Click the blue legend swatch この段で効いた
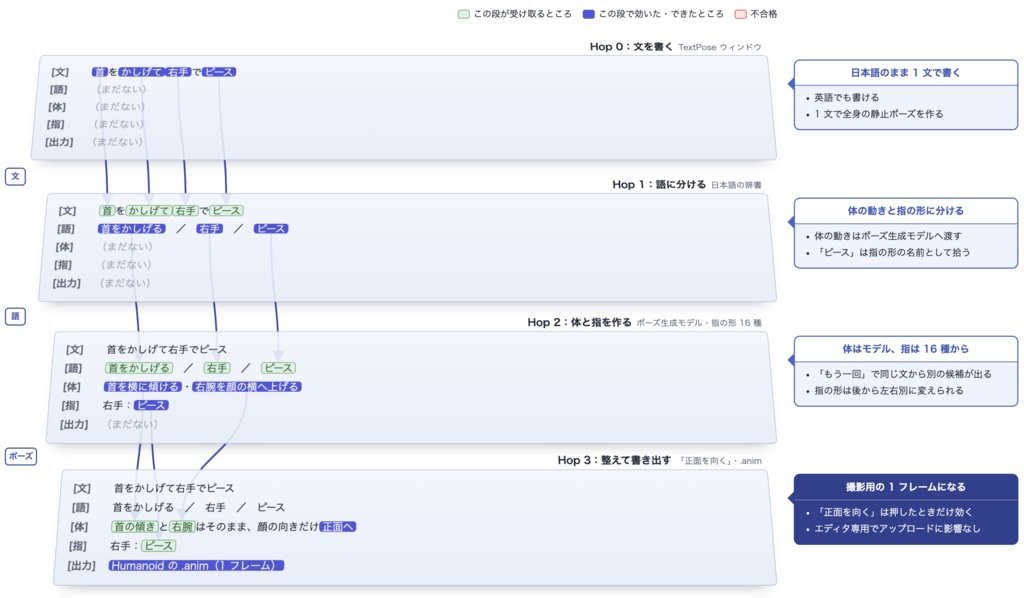 point(588,14)
